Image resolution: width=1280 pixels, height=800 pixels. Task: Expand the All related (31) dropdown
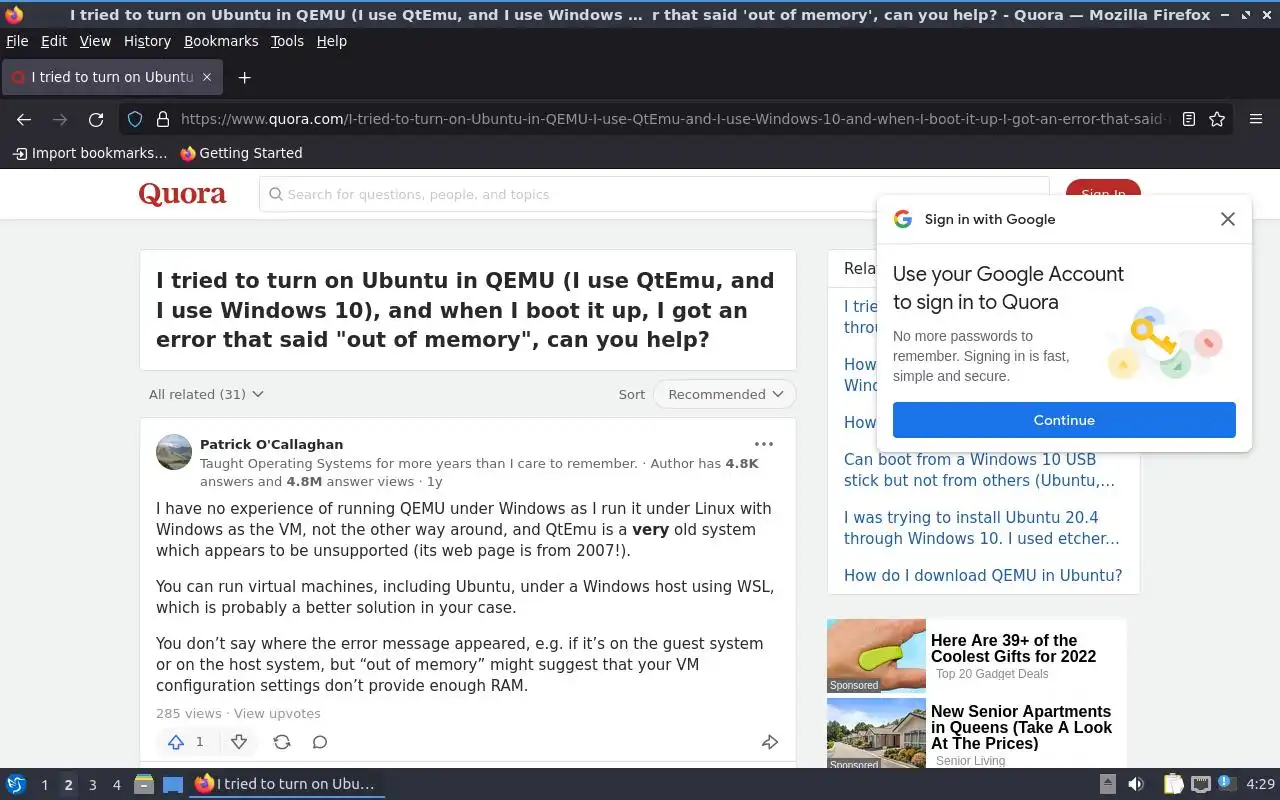tap(206, 394)
